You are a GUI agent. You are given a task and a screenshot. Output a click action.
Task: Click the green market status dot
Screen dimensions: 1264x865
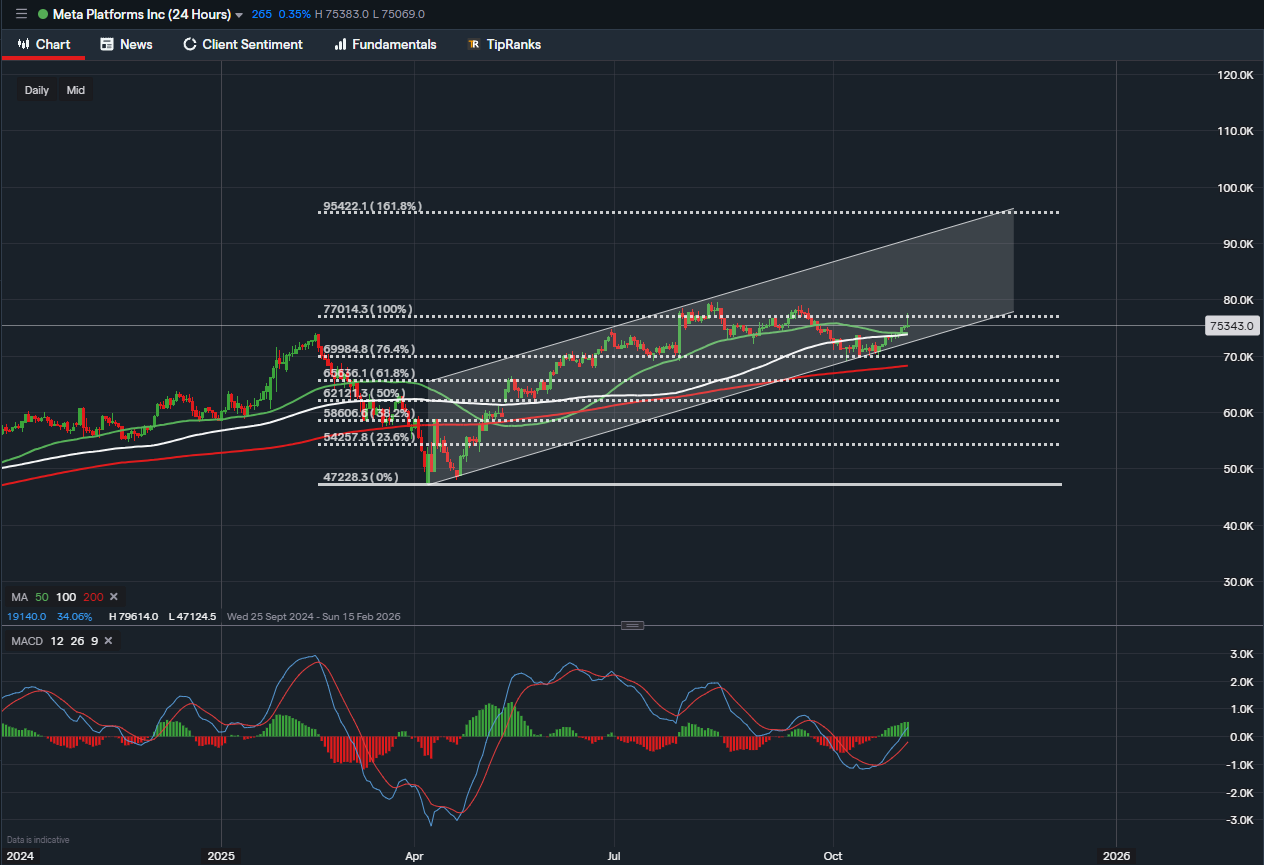pos(43,14)
